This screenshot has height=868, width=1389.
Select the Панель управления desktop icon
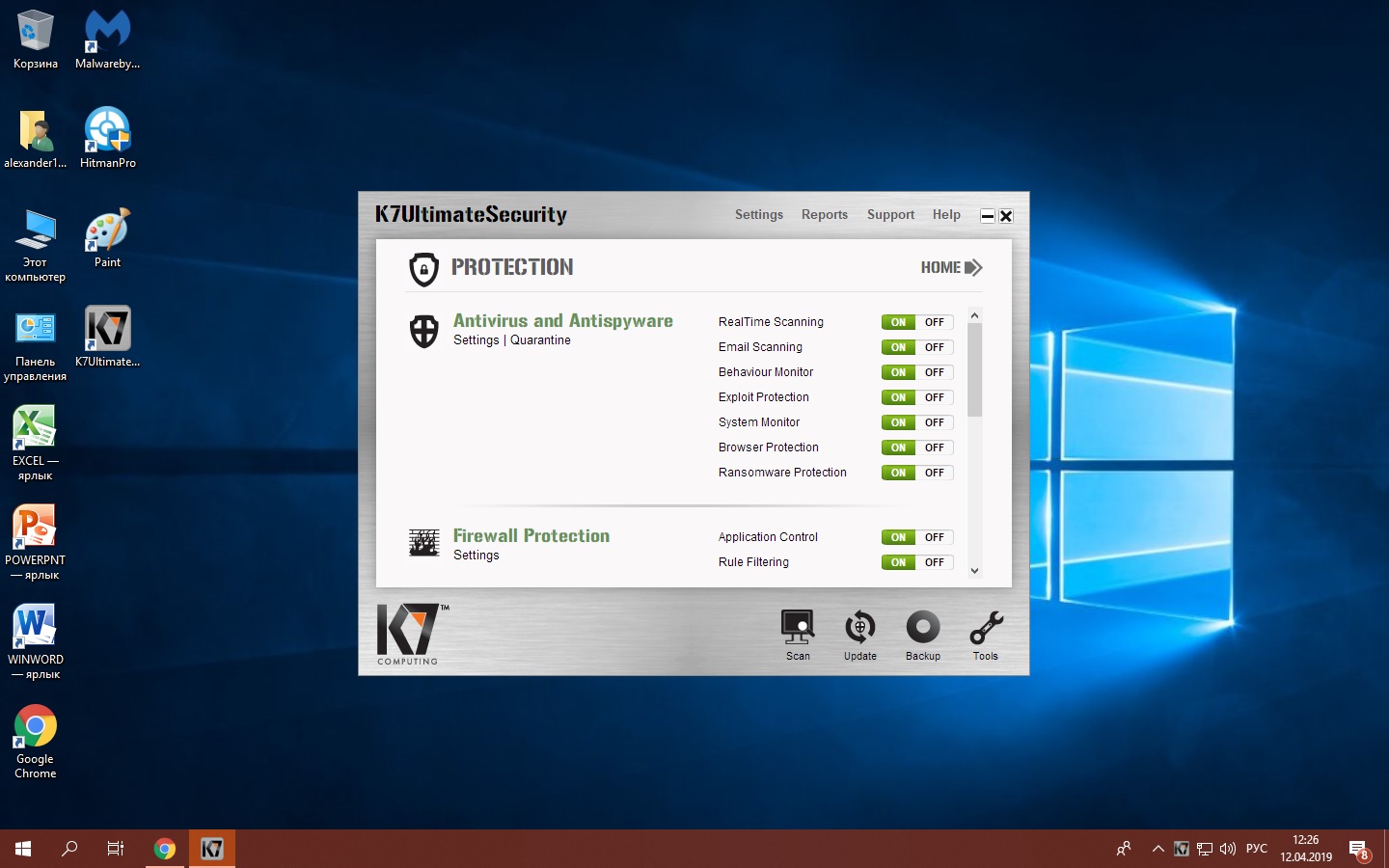click(36, 345)
